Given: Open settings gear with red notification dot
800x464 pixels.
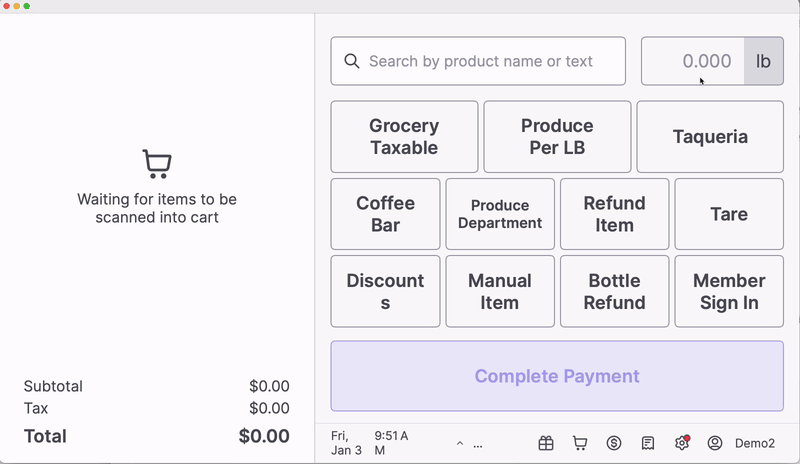Looking at the screenshot, I should pos(682,443).
